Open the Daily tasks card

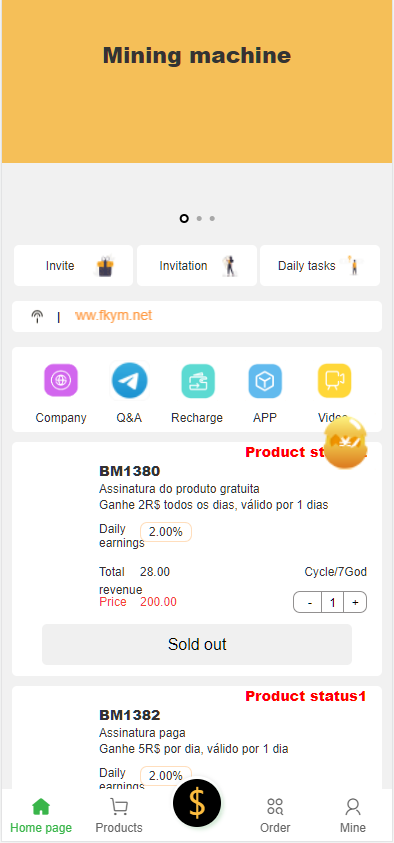pos(320,266)
